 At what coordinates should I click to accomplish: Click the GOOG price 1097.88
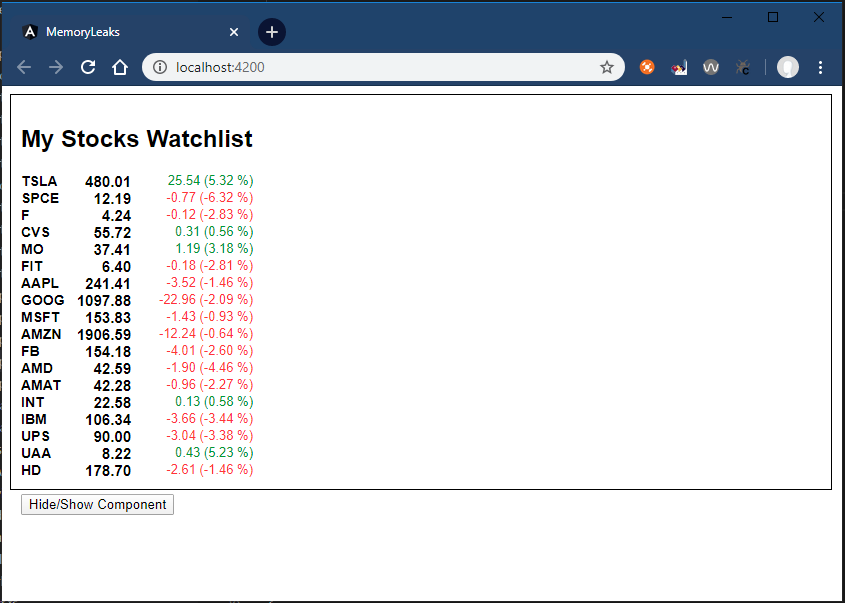tap(104, 301)
